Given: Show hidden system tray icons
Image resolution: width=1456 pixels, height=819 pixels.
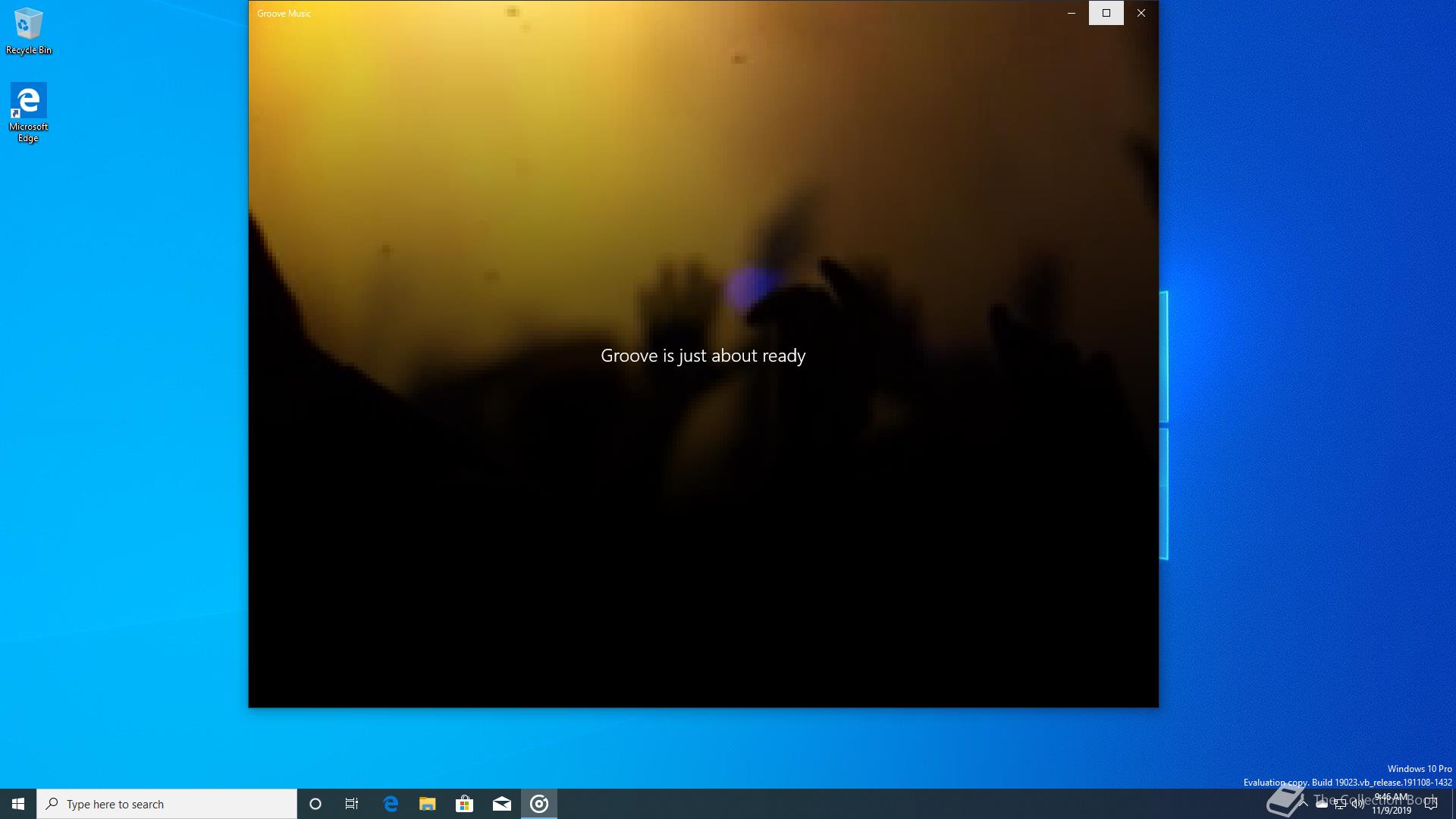Looking at the screenshot, I should point(1304,804).
